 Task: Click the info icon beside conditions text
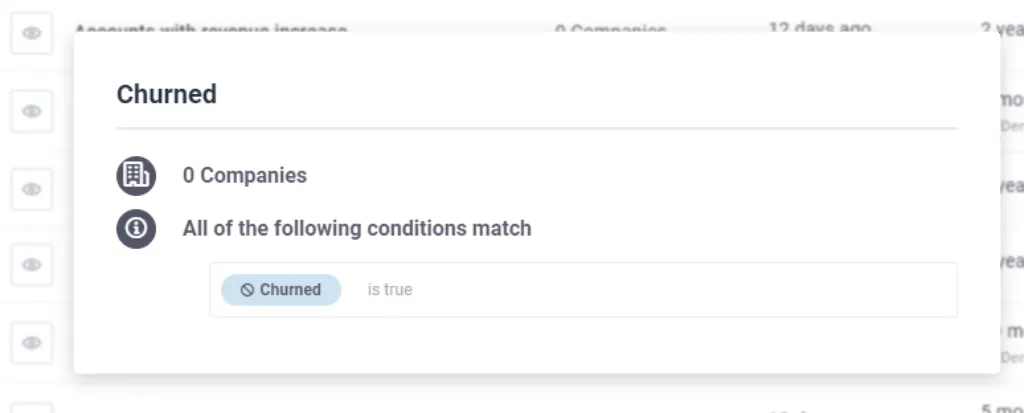pos(136,229)
